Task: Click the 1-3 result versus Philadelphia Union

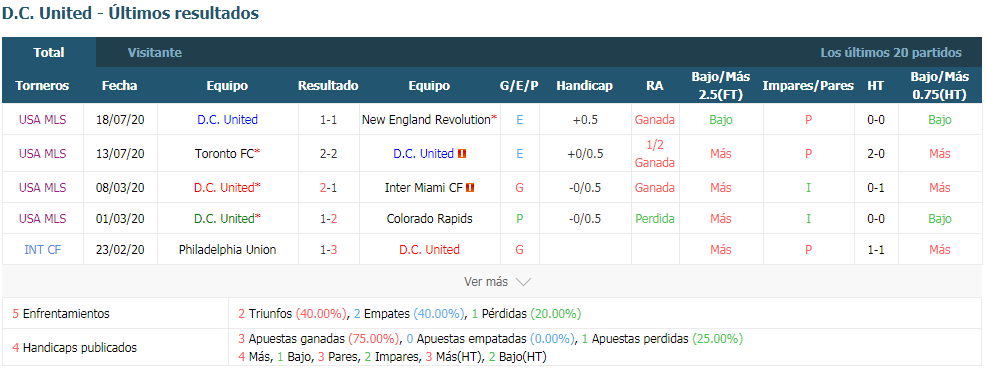Action: coord(328,250)
